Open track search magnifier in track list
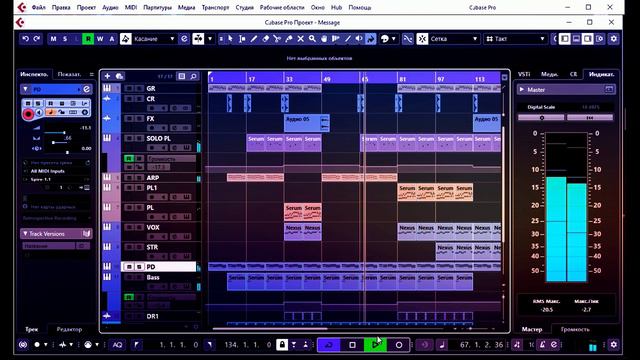The height and width of the screenshot is (360, 640). point(193,76)
